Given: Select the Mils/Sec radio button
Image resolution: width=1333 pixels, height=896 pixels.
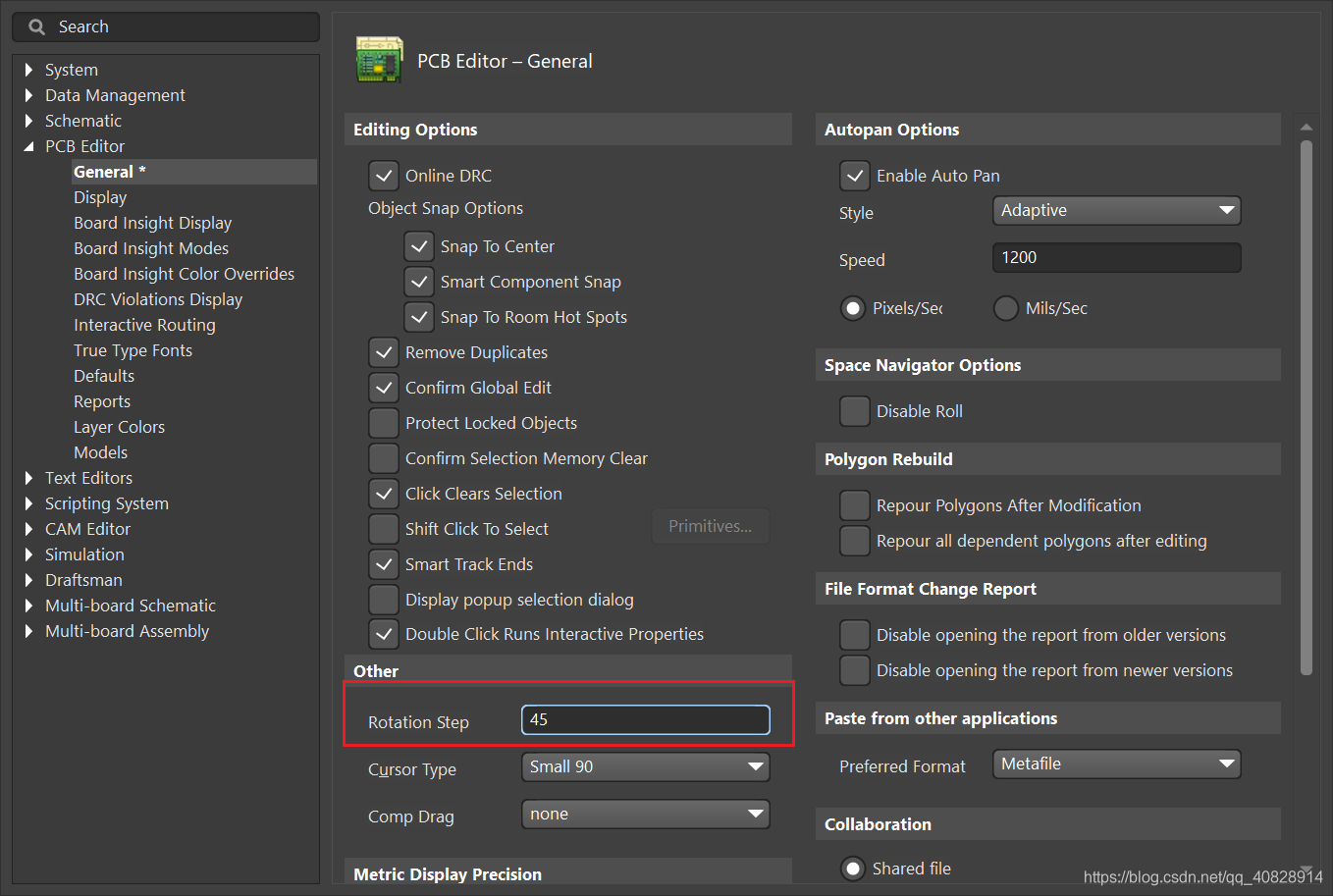Looking at the screenshot, I should [x=1006, y=308].
